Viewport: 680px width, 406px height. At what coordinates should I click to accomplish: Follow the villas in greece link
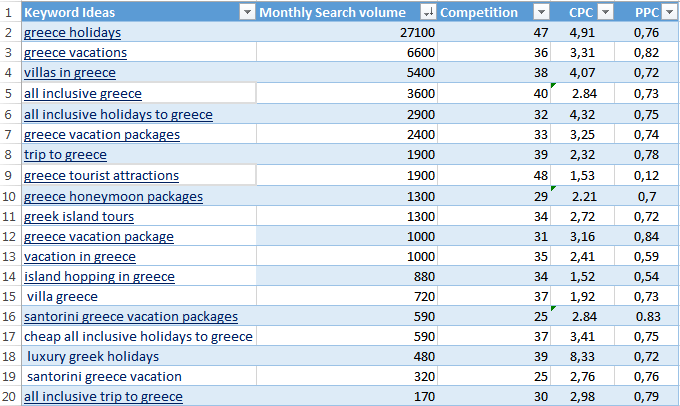point(69,73)
